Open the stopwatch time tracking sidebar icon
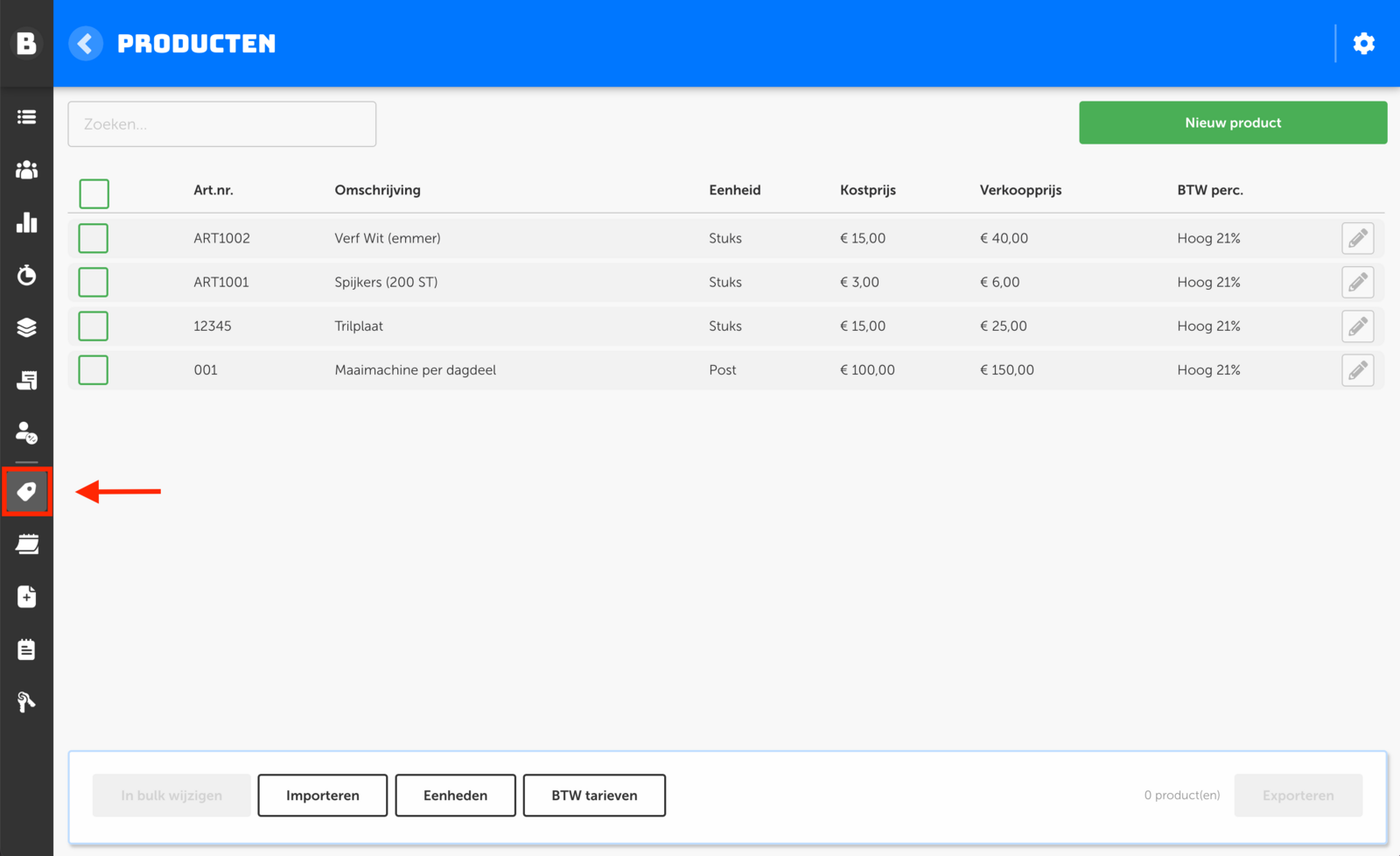Viewport: 1400px width, 856px height. pyautogui.click(x=27, y=275)
